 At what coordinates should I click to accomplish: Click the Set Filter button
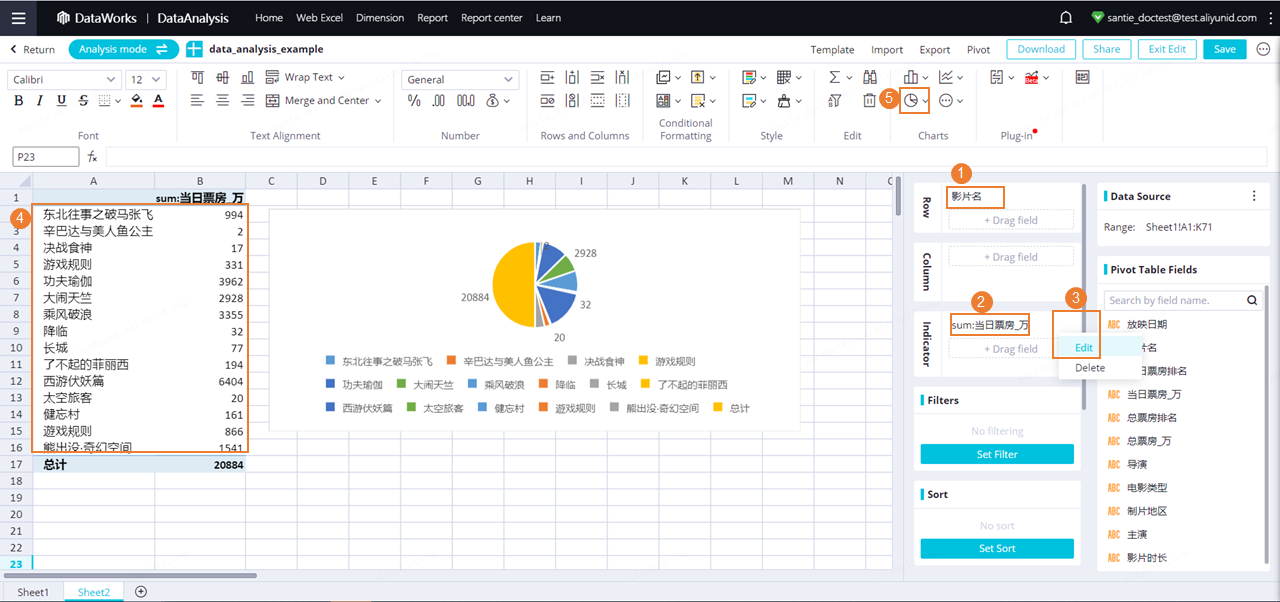[x=997, y=454]
